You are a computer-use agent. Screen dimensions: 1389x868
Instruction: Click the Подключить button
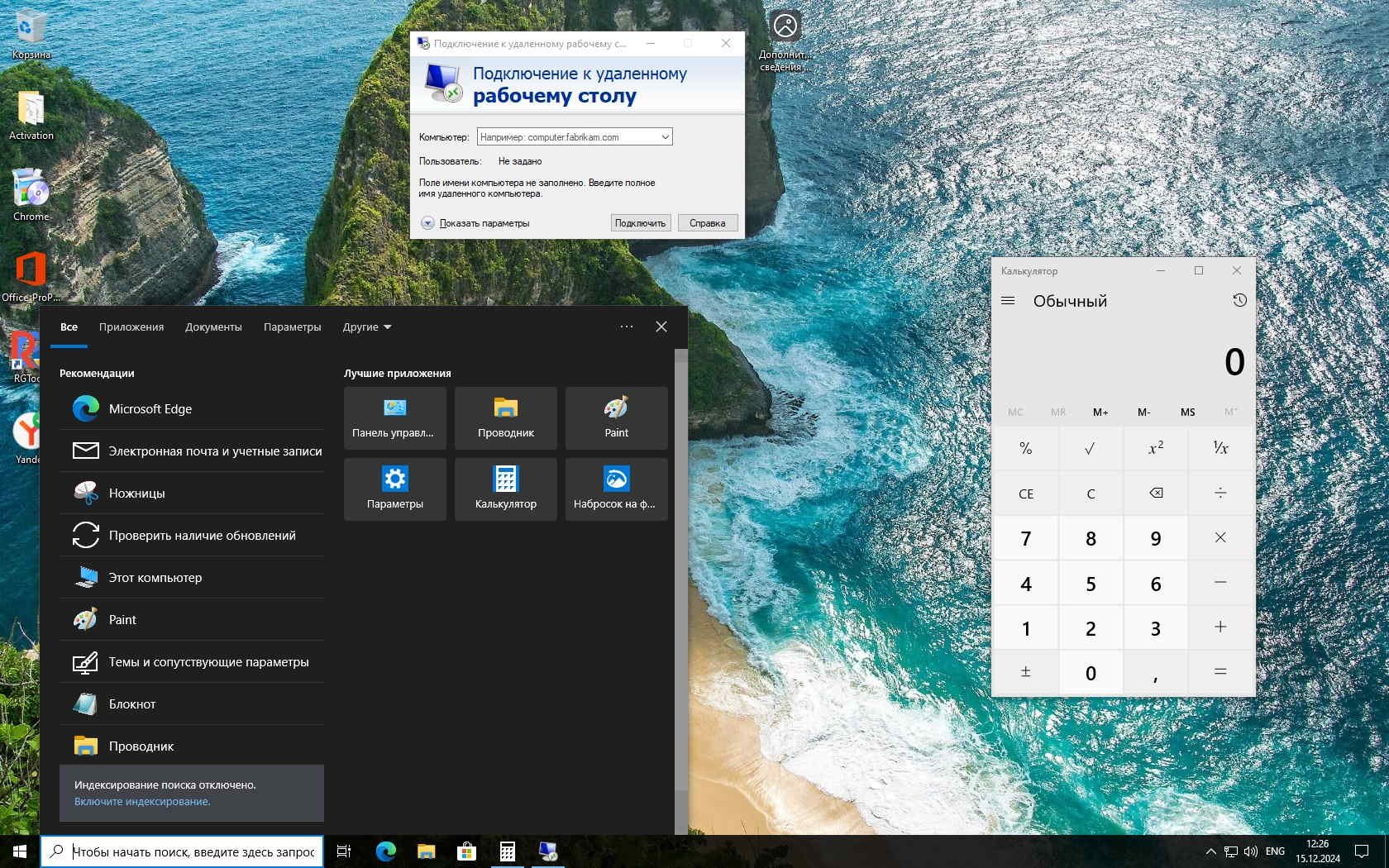point(640,223)
